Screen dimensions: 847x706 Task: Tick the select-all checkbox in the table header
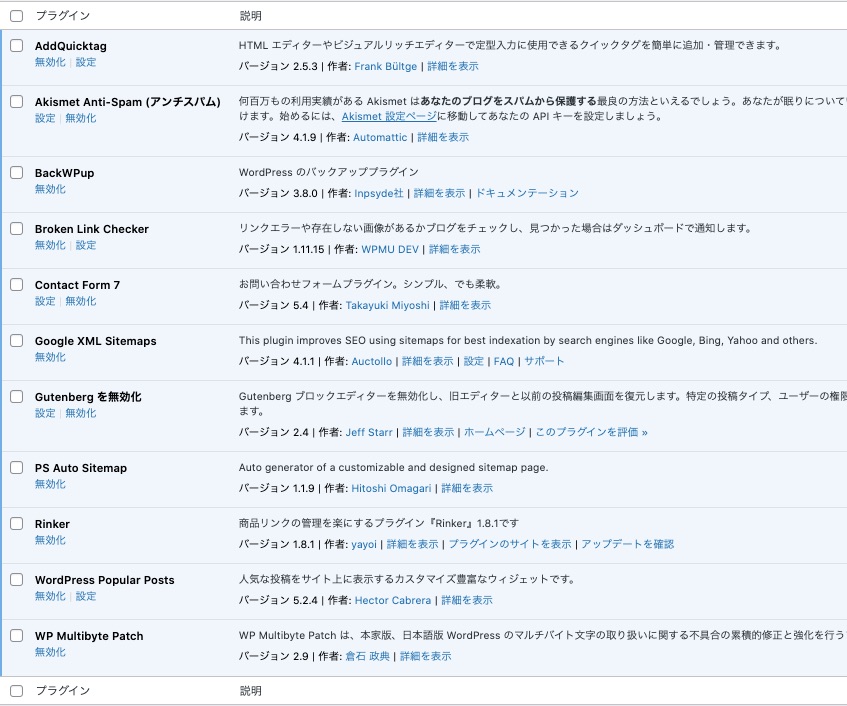[17, 16]
